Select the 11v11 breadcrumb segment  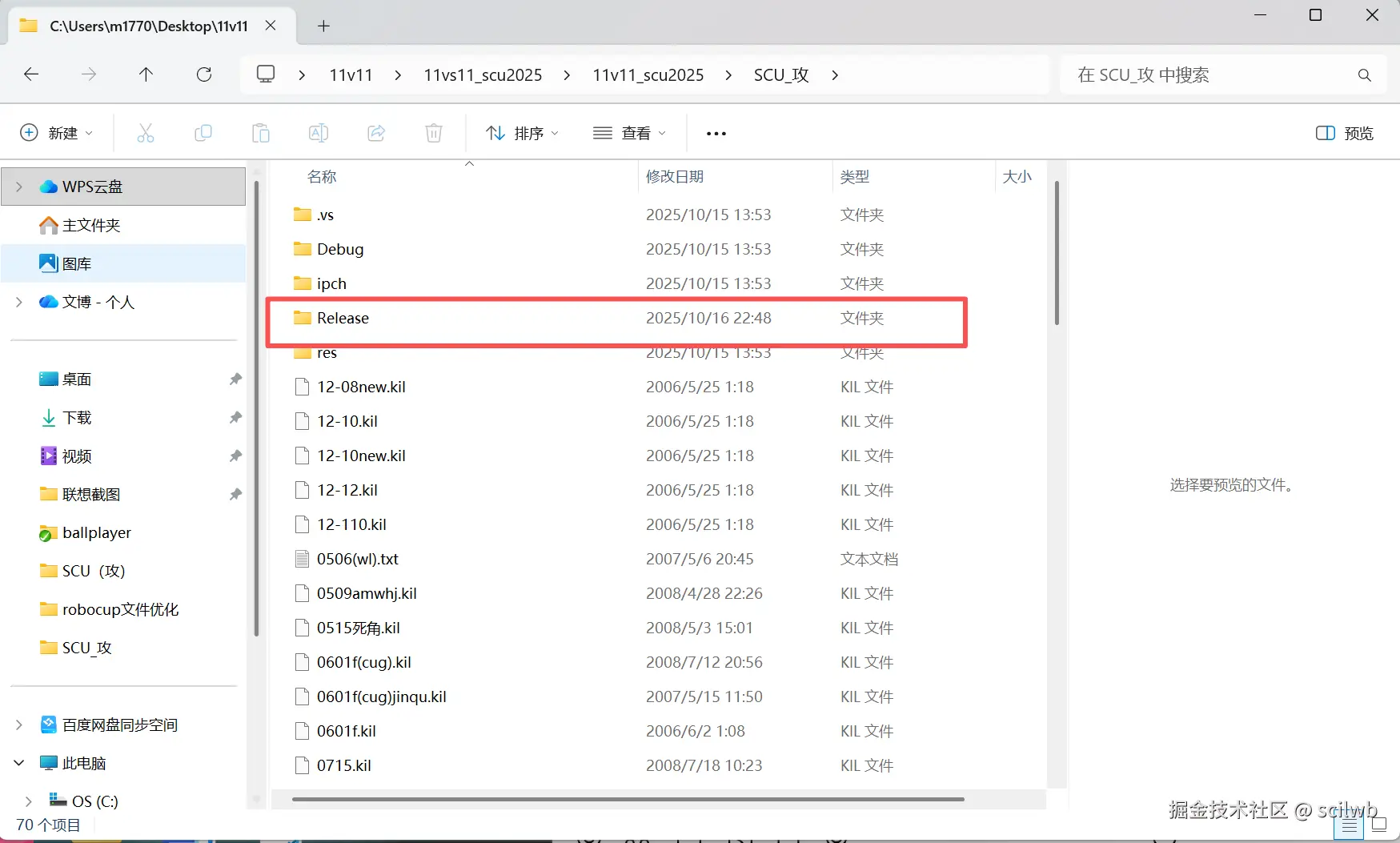click(351, 75)
